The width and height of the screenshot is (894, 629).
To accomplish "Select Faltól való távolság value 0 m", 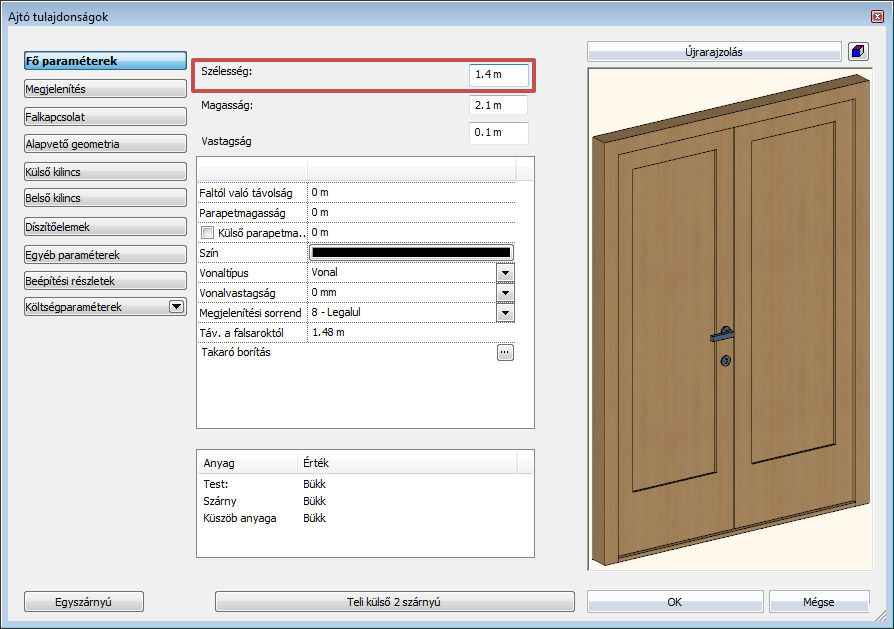I will click(x=411, y=193).
